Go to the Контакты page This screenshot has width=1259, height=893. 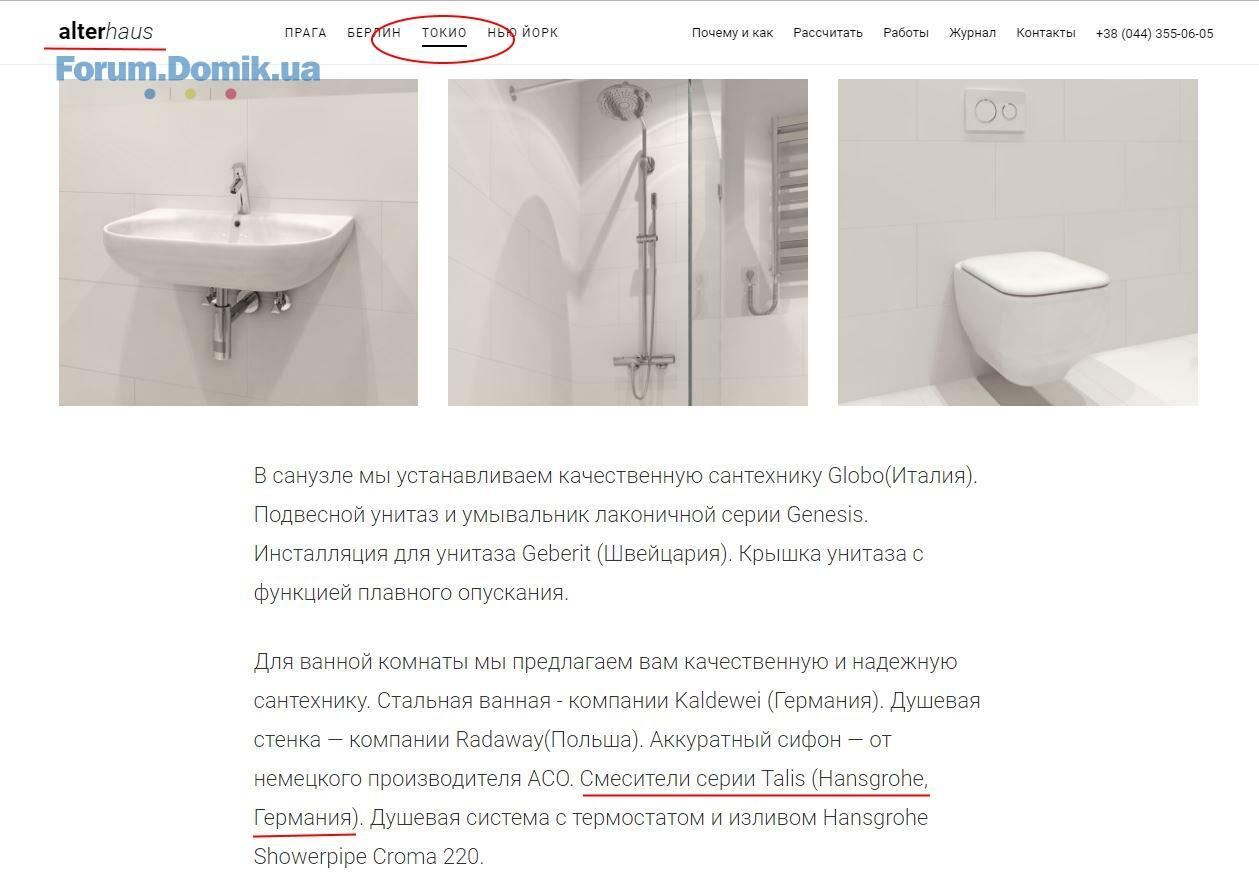[1046, 33]
